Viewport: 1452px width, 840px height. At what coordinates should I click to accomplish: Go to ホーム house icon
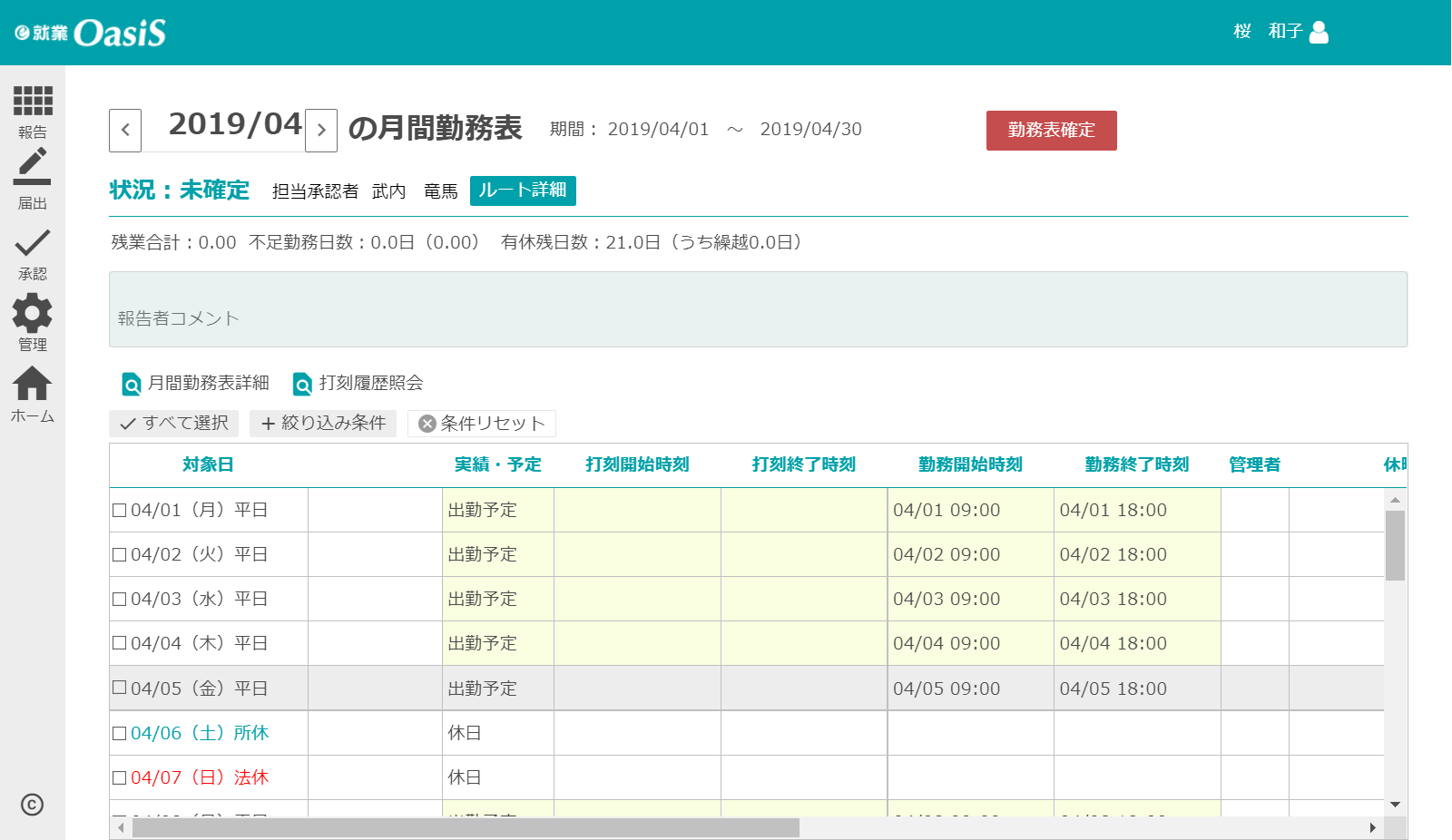point(32,384)
